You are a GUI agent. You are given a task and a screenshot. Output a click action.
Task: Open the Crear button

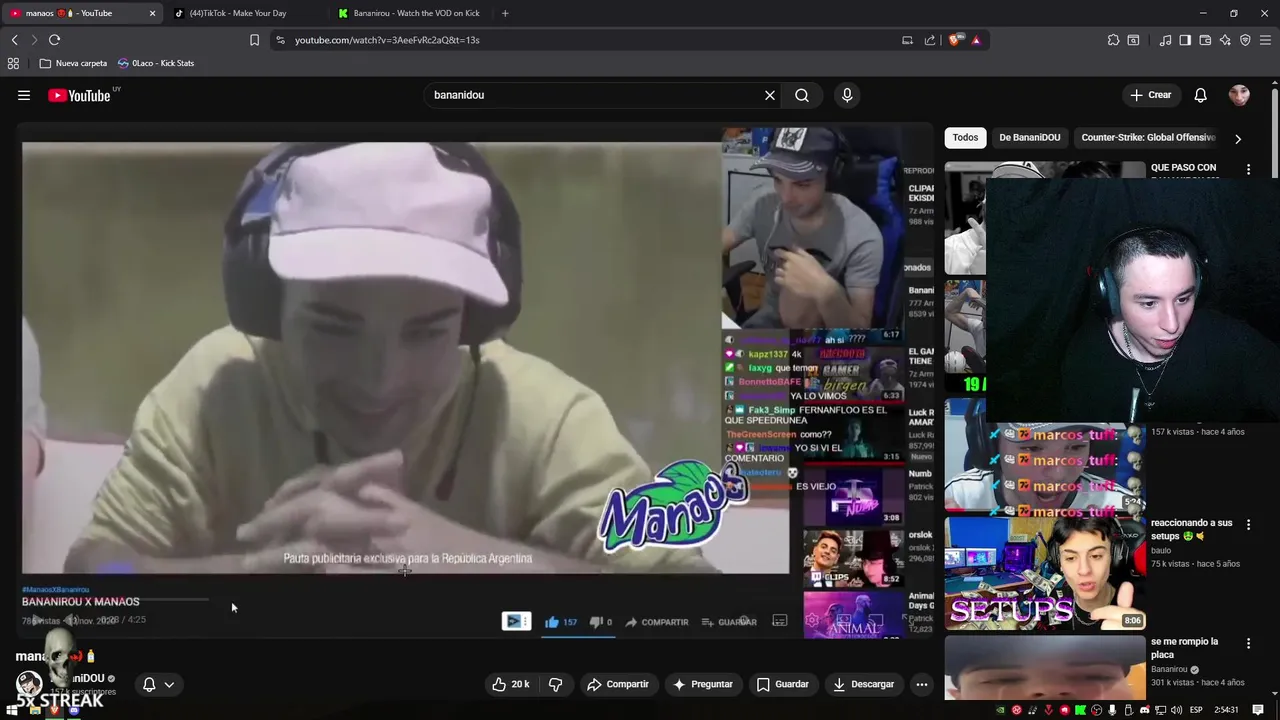click(x=1150, y=95)
